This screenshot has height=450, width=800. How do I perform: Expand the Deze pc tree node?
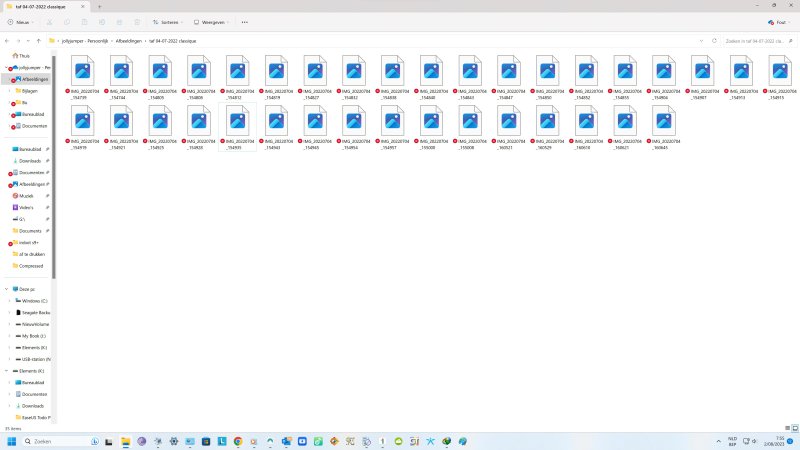pos(9,289)
